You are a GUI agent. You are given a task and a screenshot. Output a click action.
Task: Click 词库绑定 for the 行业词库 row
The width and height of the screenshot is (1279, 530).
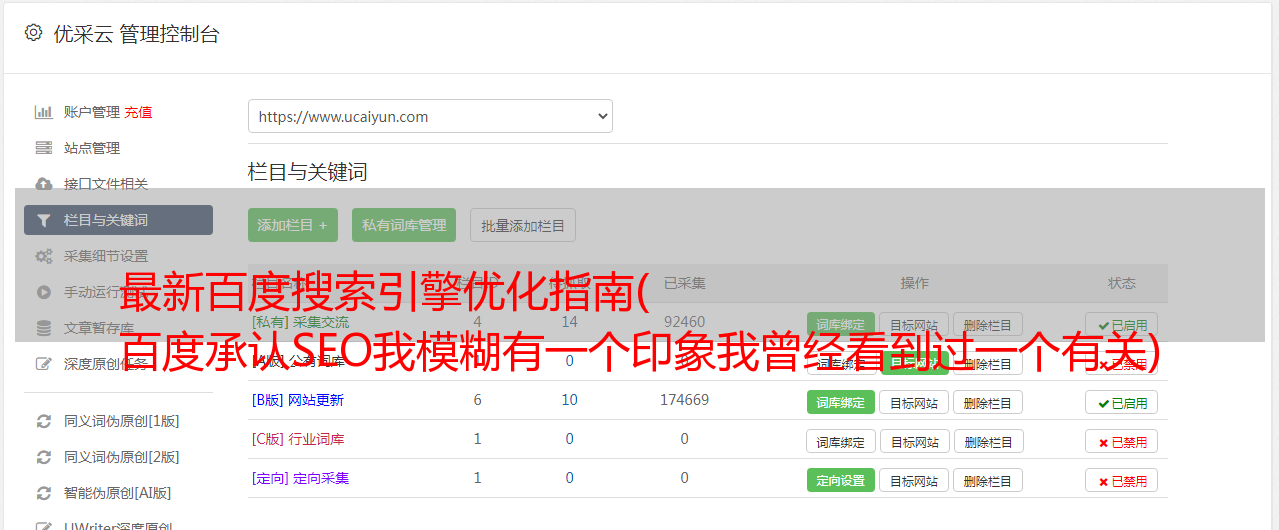tap(841, 441)
